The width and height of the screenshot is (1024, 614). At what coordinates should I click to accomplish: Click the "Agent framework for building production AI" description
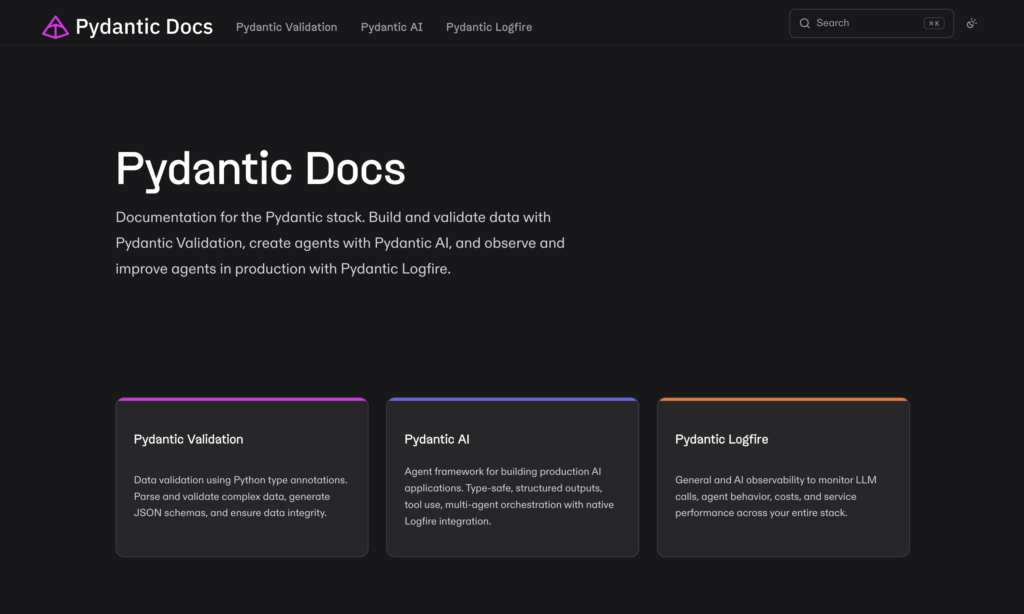[x=509, y=496]
